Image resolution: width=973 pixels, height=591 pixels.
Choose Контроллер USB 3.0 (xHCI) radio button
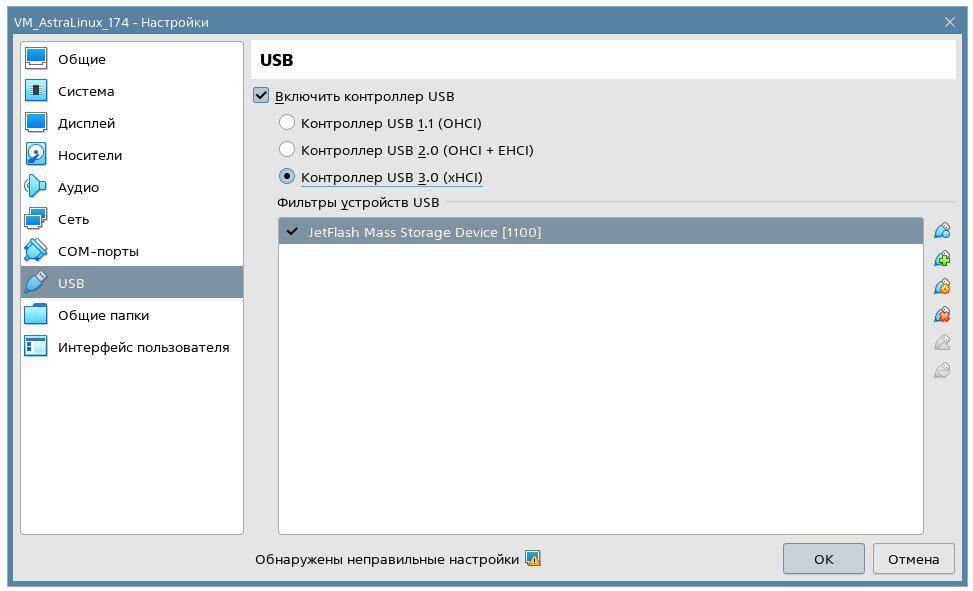pyautogui.click(x=287, y=177)
